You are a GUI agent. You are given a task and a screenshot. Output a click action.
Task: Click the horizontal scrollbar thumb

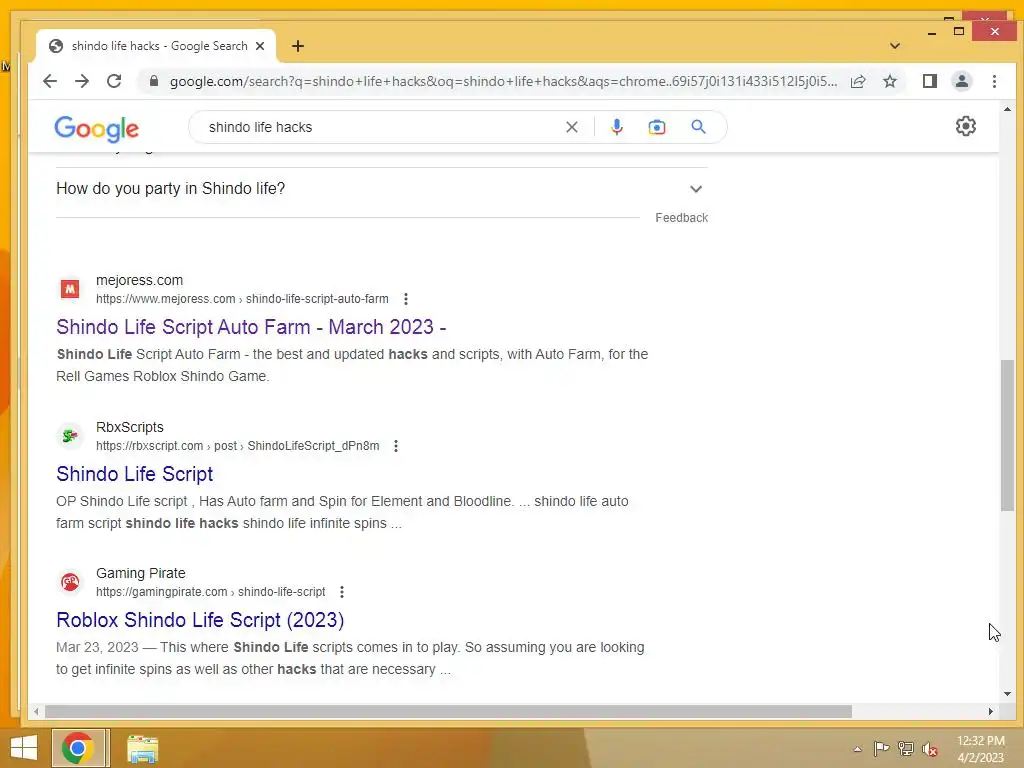point(448,711)
